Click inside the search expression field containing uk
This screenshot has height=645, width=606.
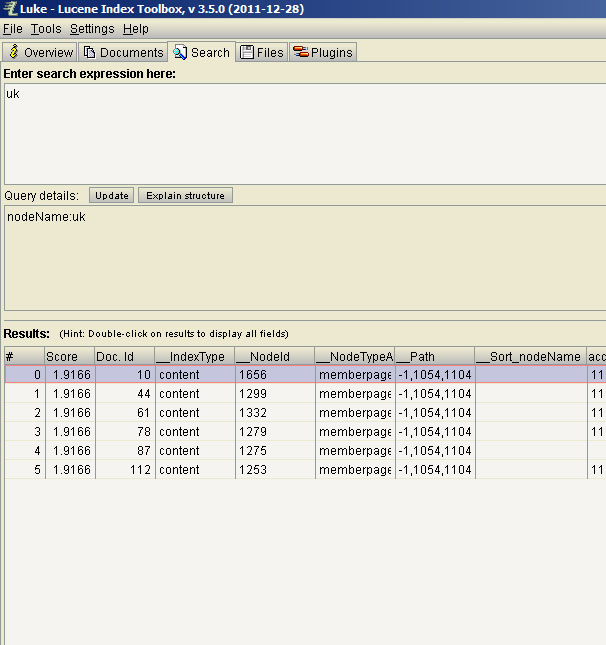305,134
